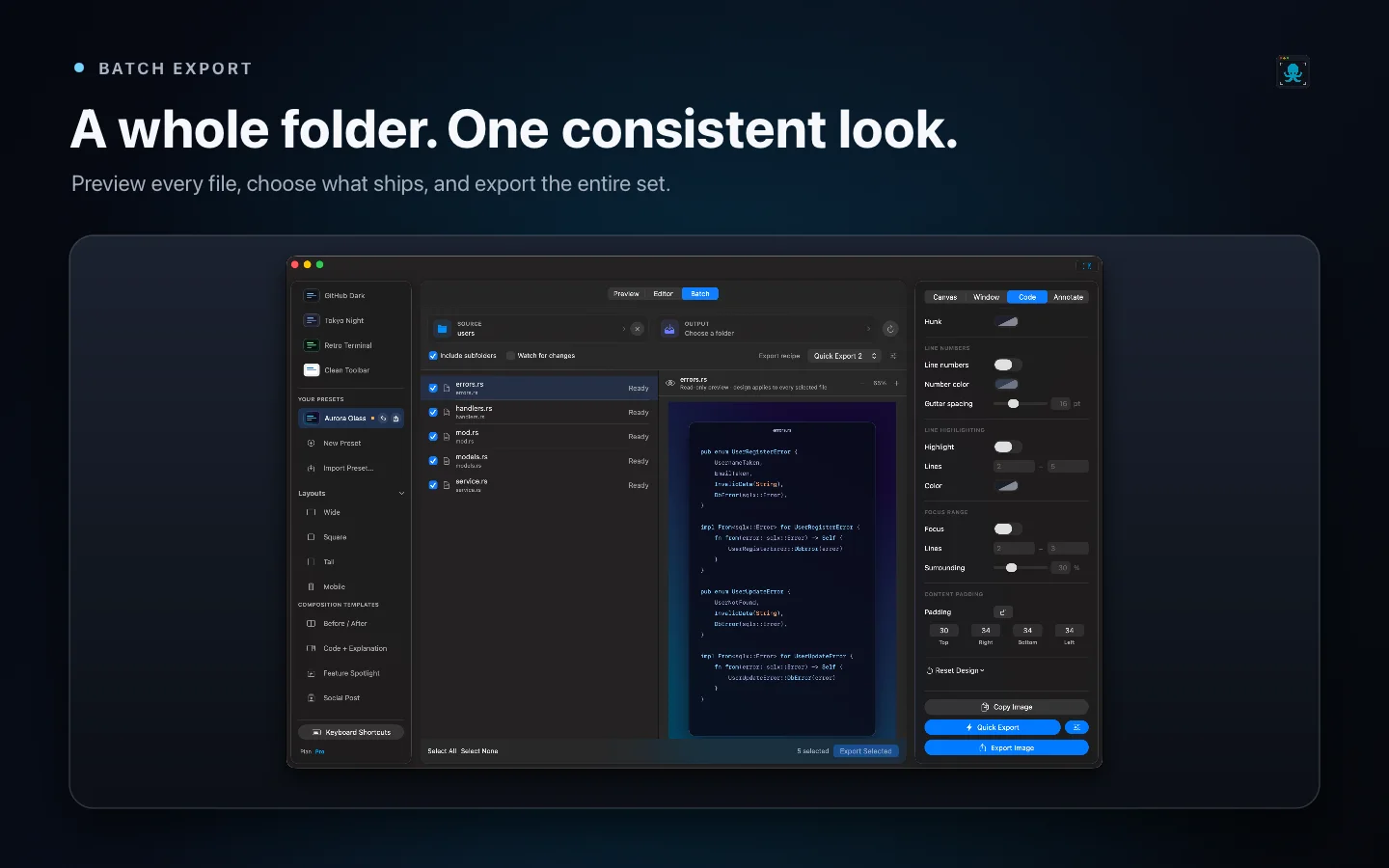Screen dimensions: 1389x868
Task: Open the Canvas settings tab
Action: tap(945, 297)
